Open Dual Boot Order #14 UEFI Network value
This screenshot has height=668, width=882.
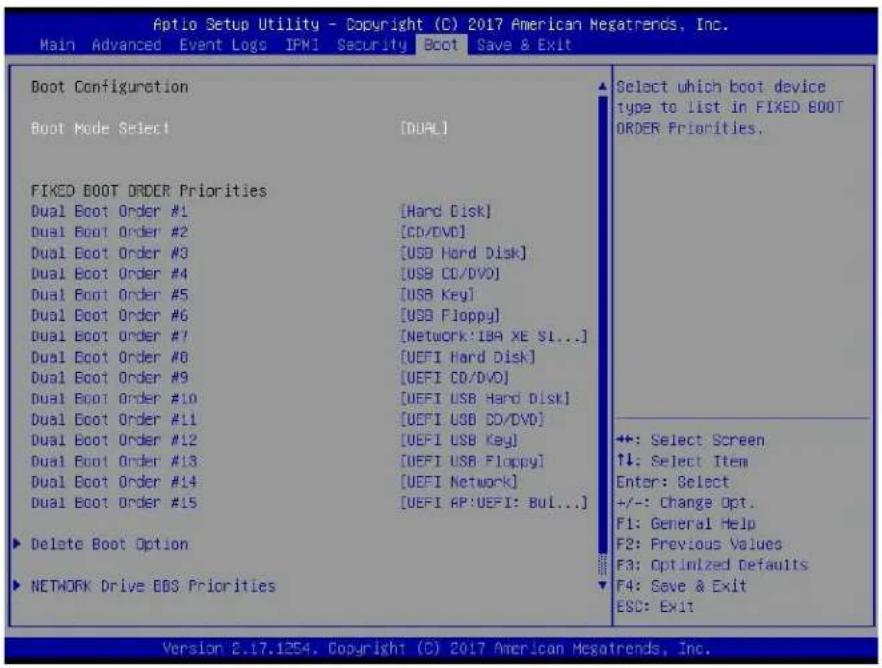click(x=459, y=482)
